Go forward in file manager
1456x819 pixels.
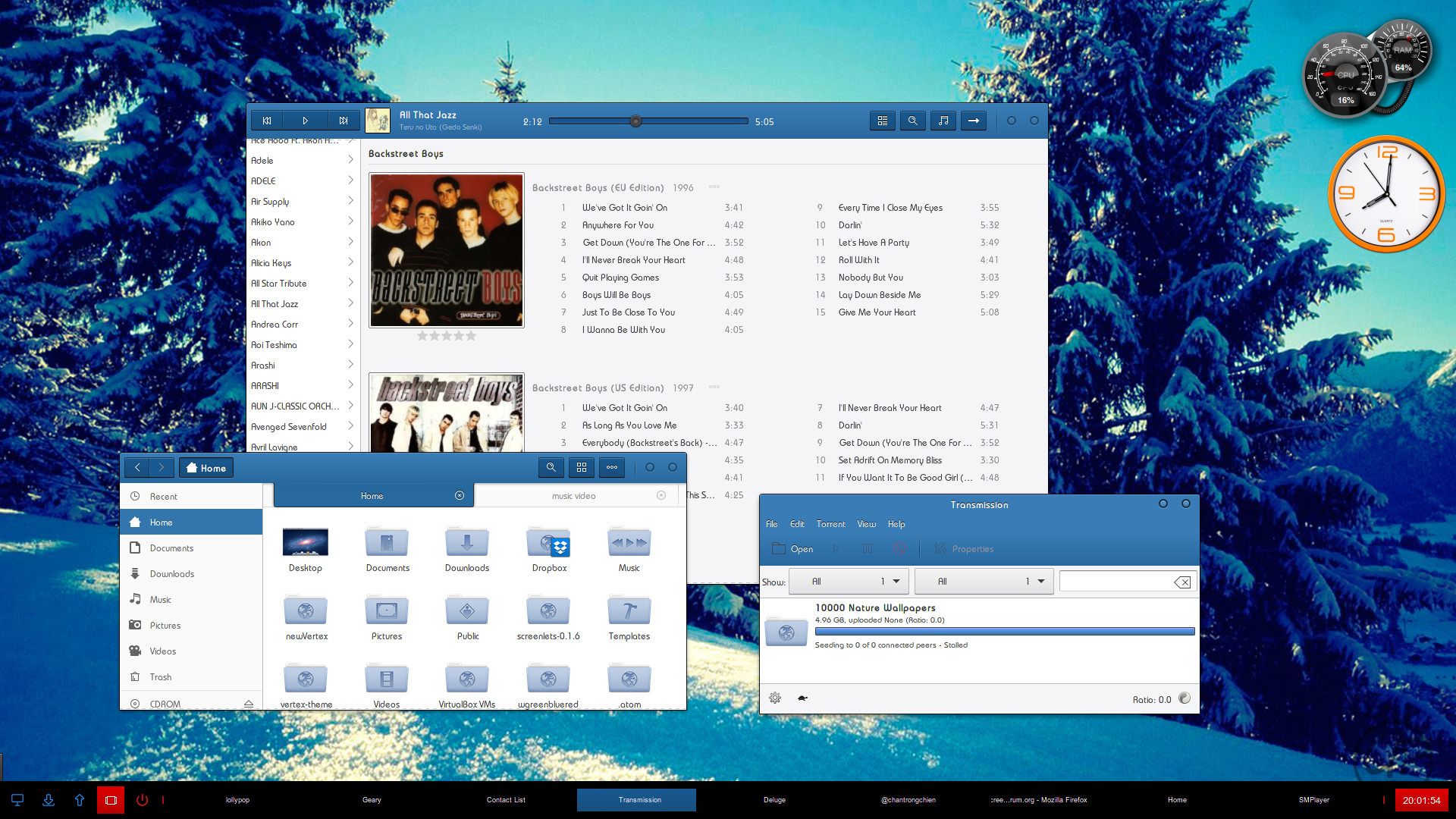(x=162, y=468)
